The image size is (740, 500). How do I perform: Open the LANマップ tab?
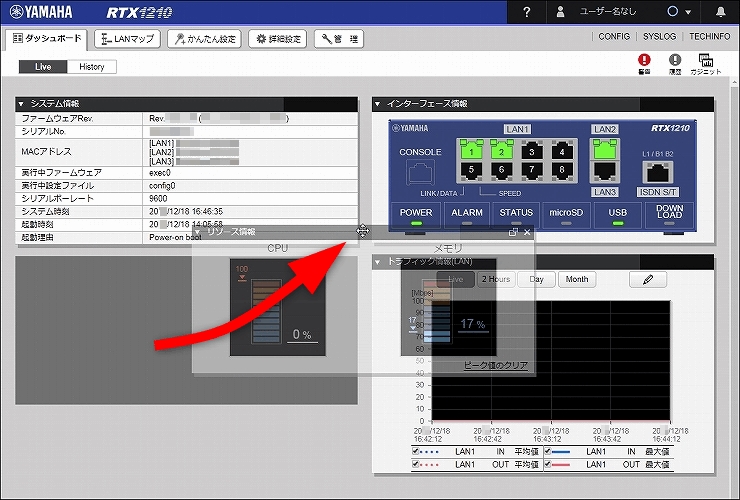[x=127, y=39]
